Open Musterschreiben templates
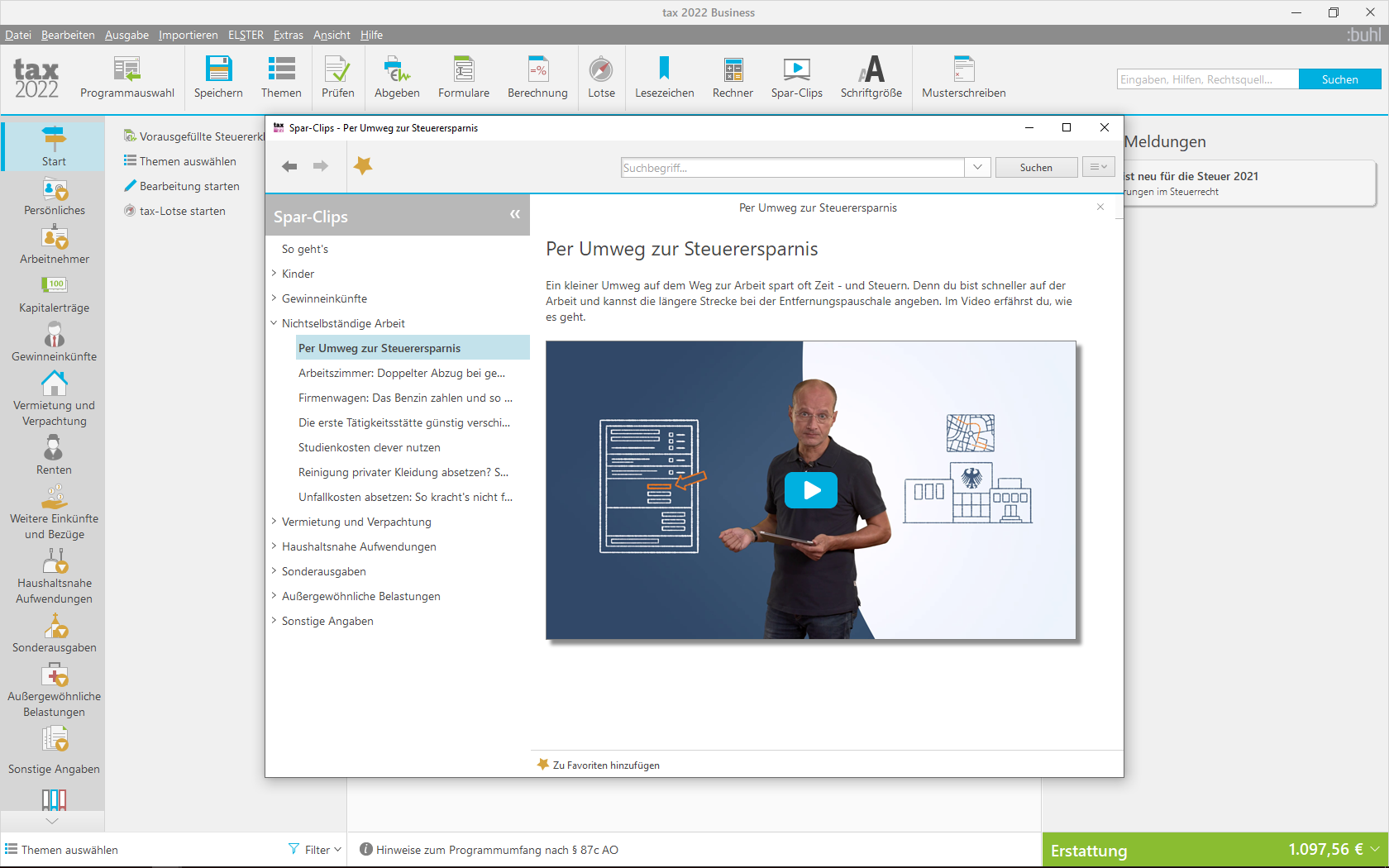Image resolution: width=1389 pixels, height=868 pixels. (x=963, y=77)
